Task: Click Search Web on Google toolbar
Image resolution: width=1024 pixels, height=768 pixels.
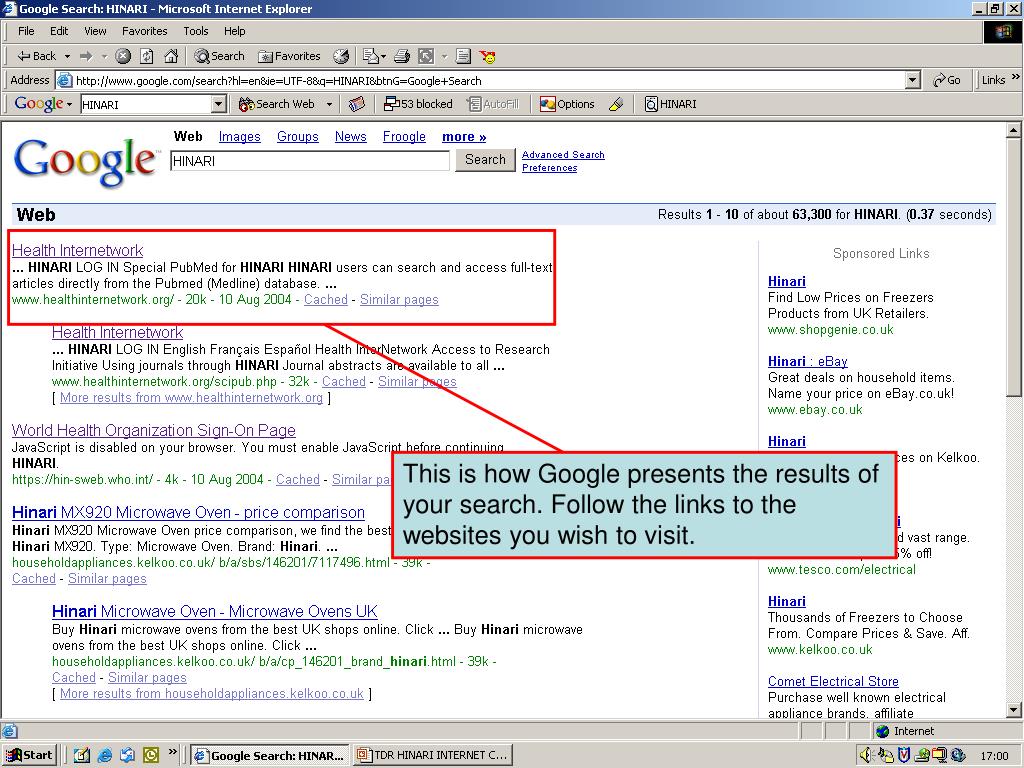Action: [277, 104]
